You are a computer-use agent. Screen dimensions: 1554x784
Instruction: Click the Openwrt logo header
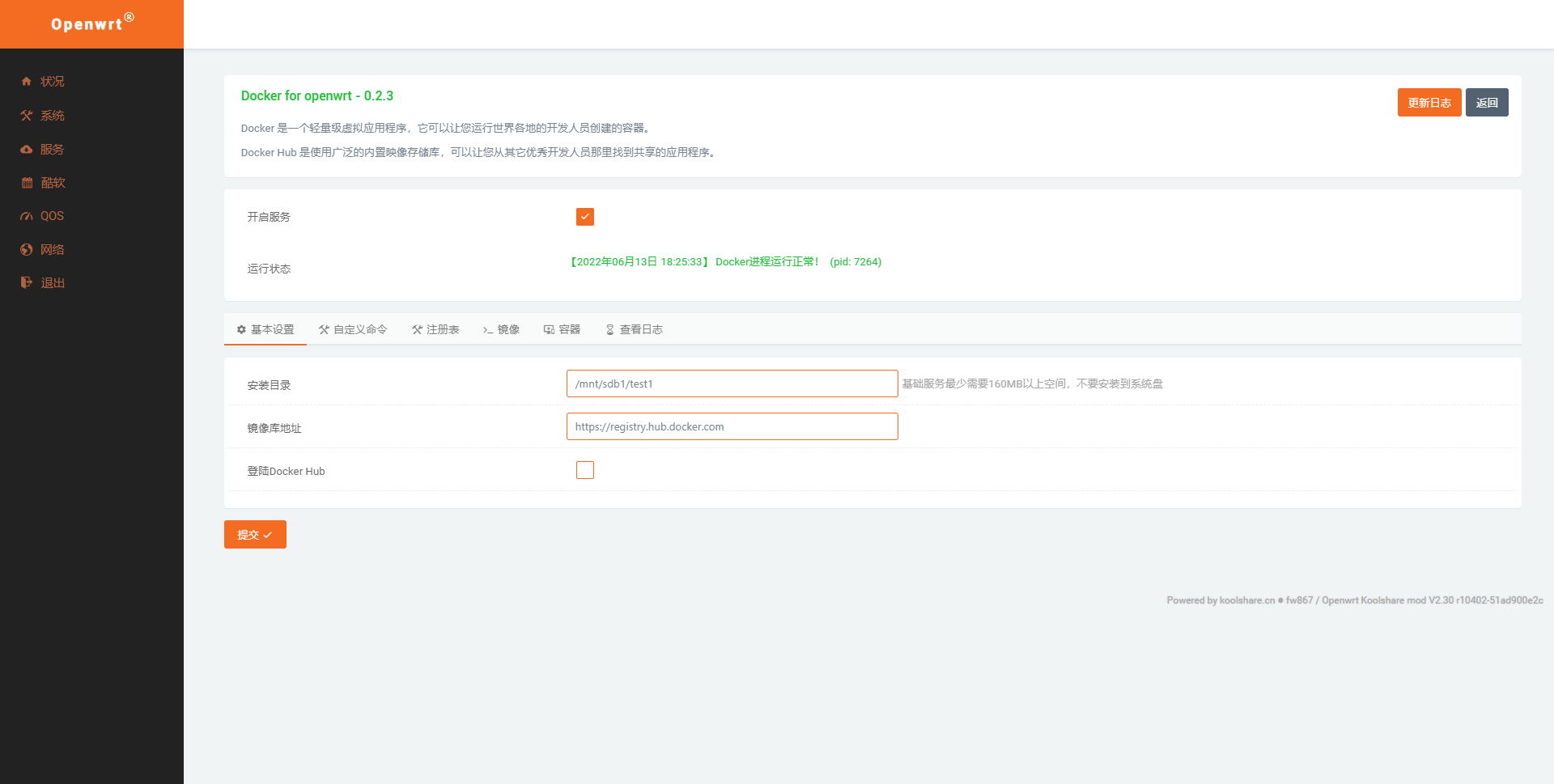91,24
